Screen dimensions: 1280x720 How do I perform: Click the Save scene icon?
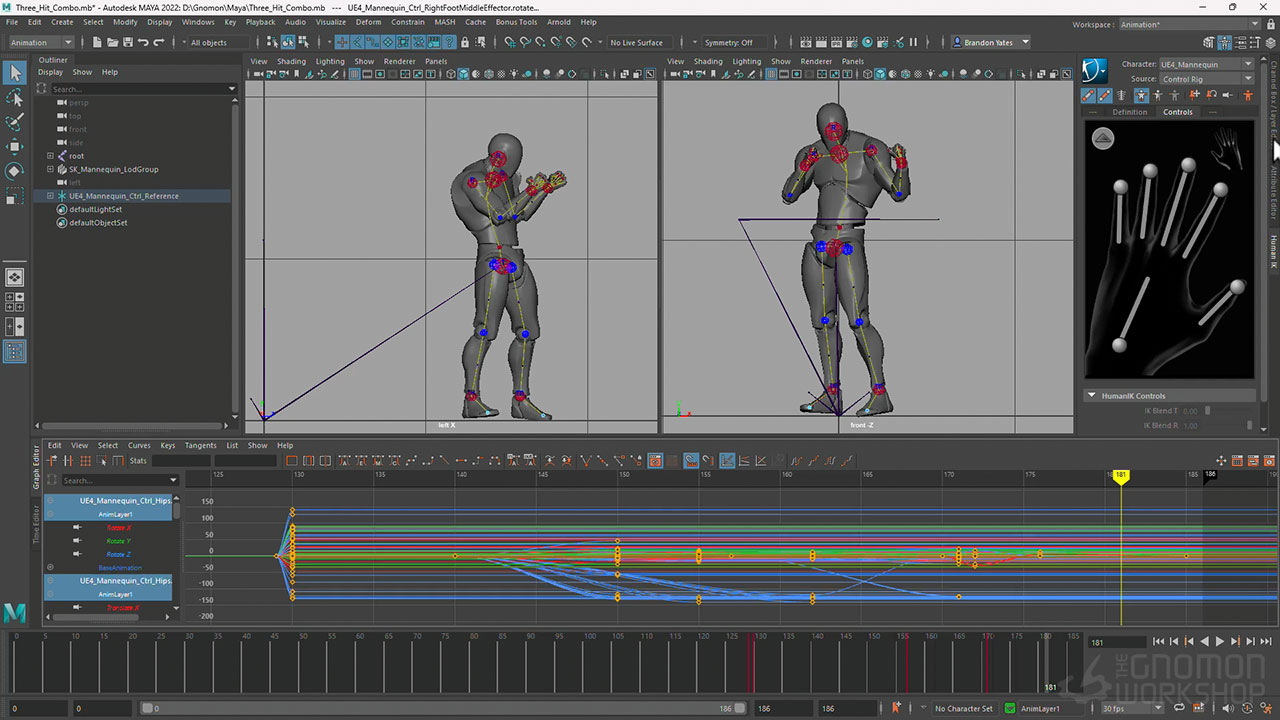click(x=126, y=43)
